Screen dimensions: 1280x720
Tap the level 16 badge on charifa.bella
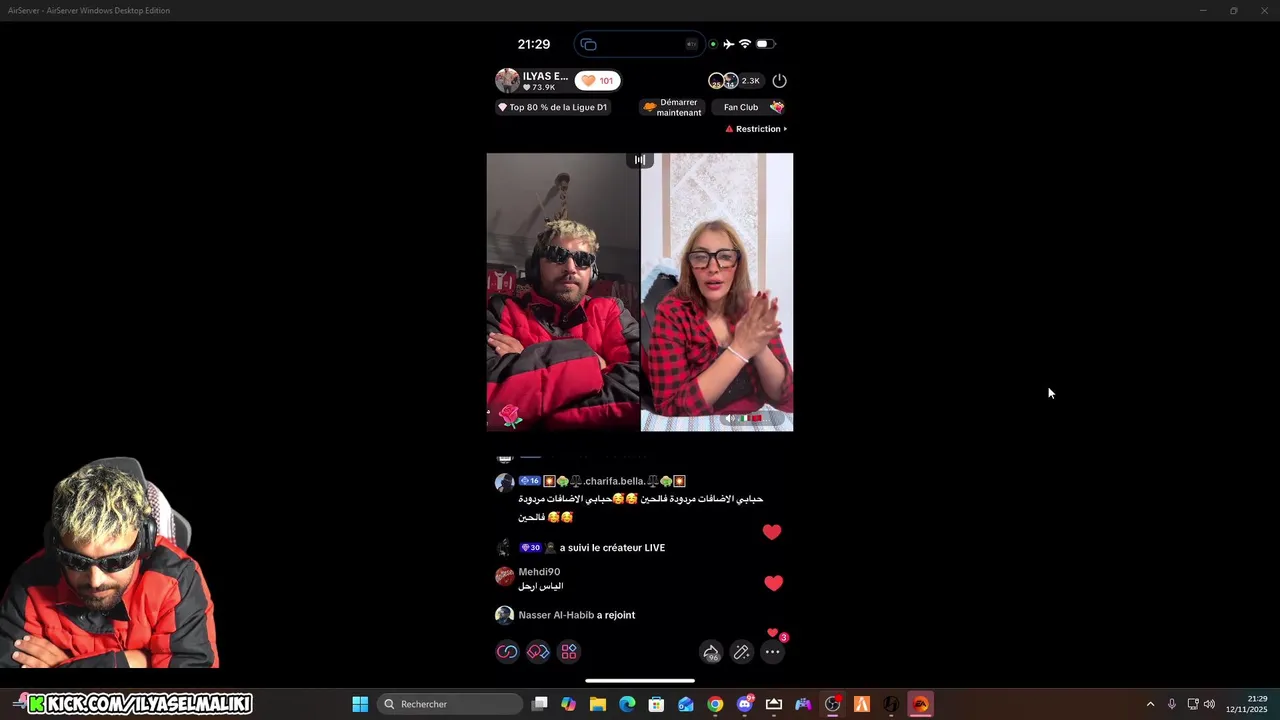click(529, 481)
